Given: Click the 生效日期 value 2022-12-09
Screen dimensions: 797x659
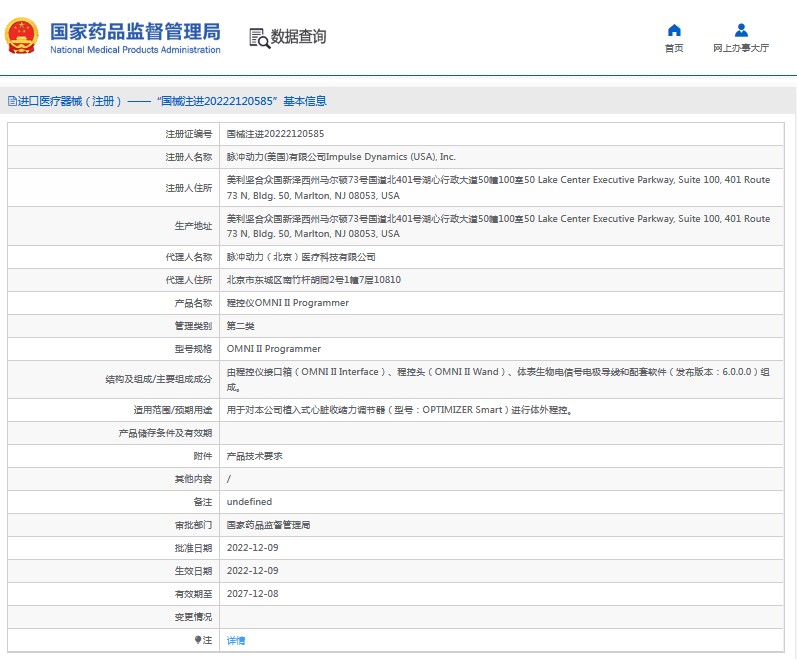Looking at the screenshot, I should 252,571.
